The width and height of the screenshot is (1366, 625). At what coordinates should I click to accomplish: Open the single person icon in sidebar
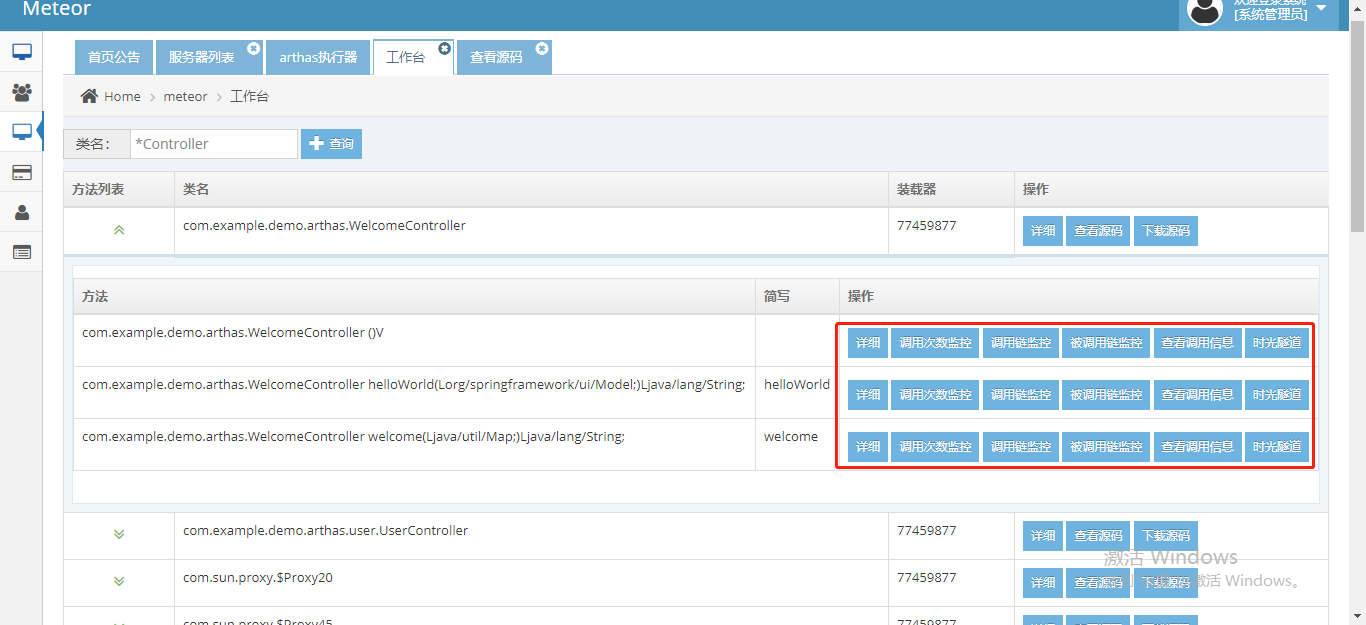(x=22, y=212)
